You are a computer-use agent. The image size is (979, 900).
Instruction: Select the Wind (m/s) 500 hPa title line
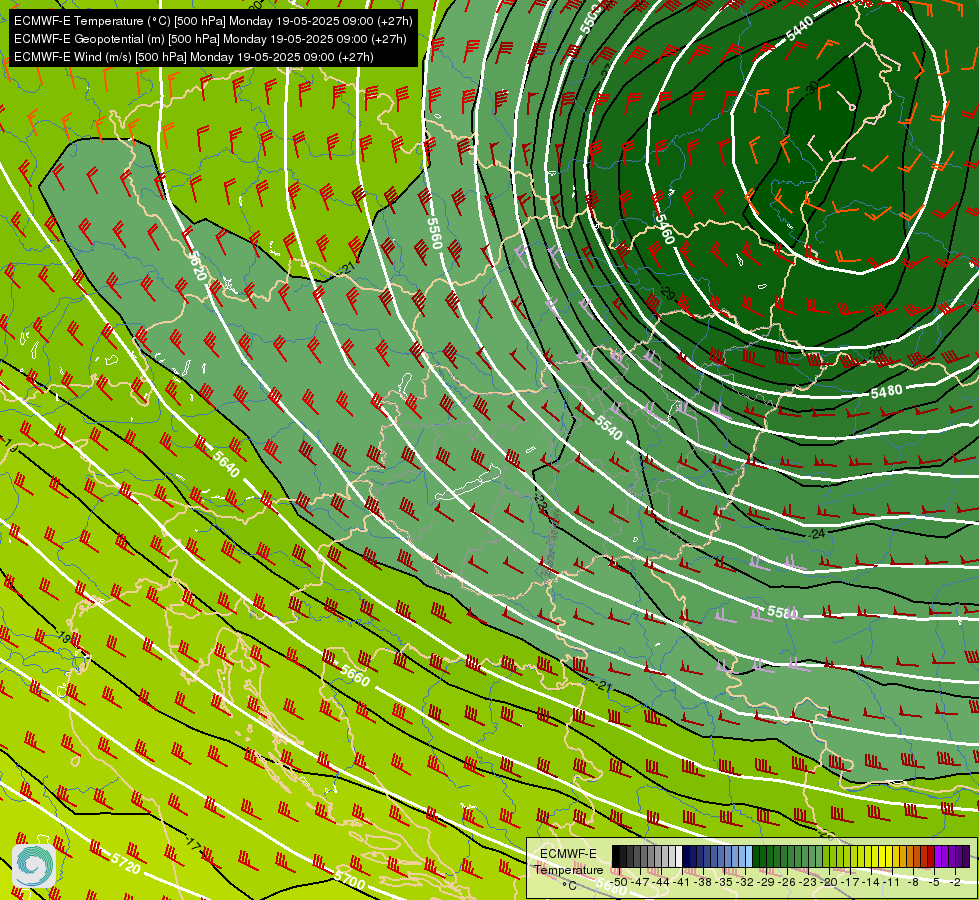194,57
